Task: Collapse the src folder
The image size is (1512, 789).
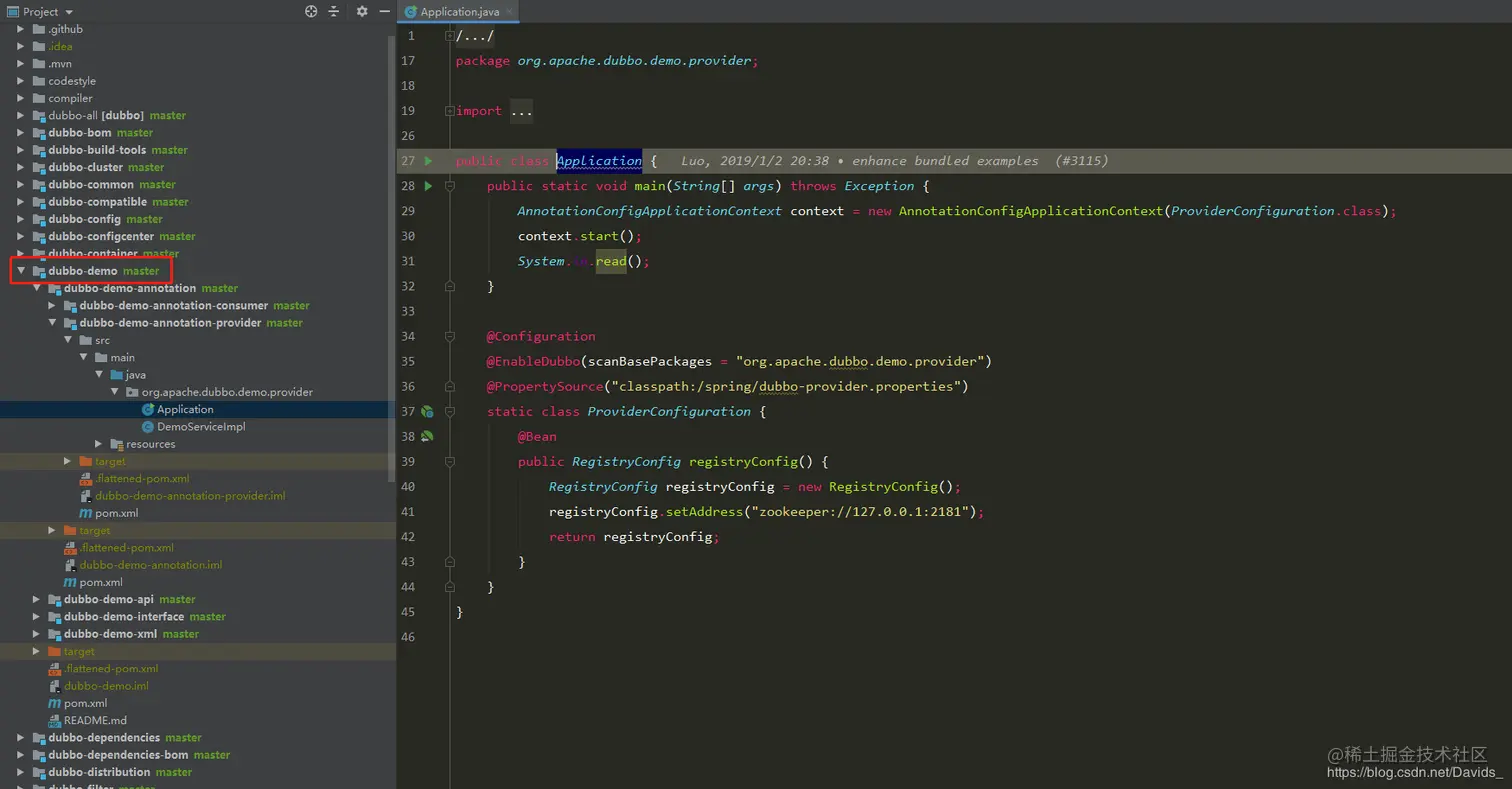Action: tap(68, 340)
